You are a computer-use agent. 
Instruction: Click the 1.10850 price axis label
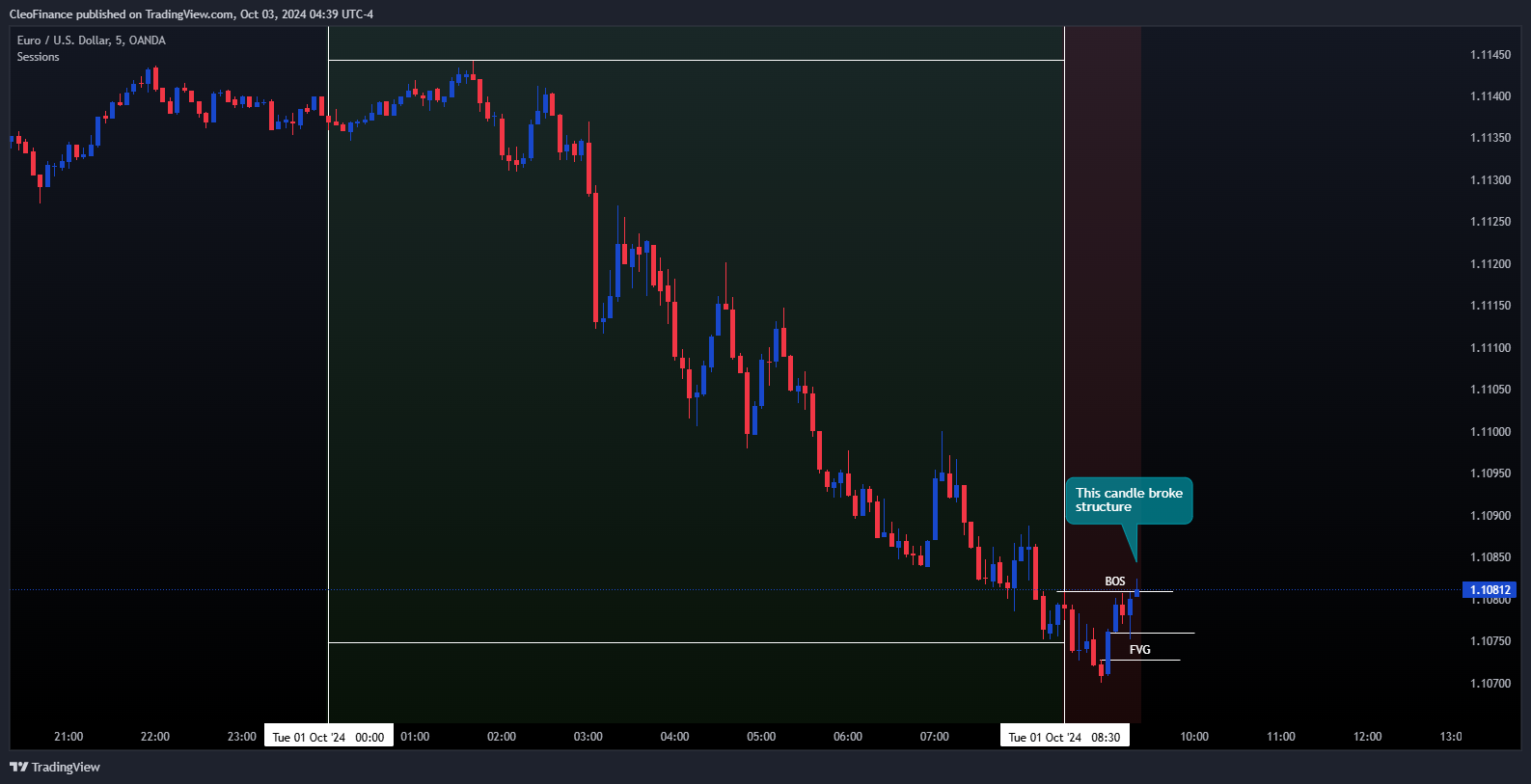(1490, 557)
